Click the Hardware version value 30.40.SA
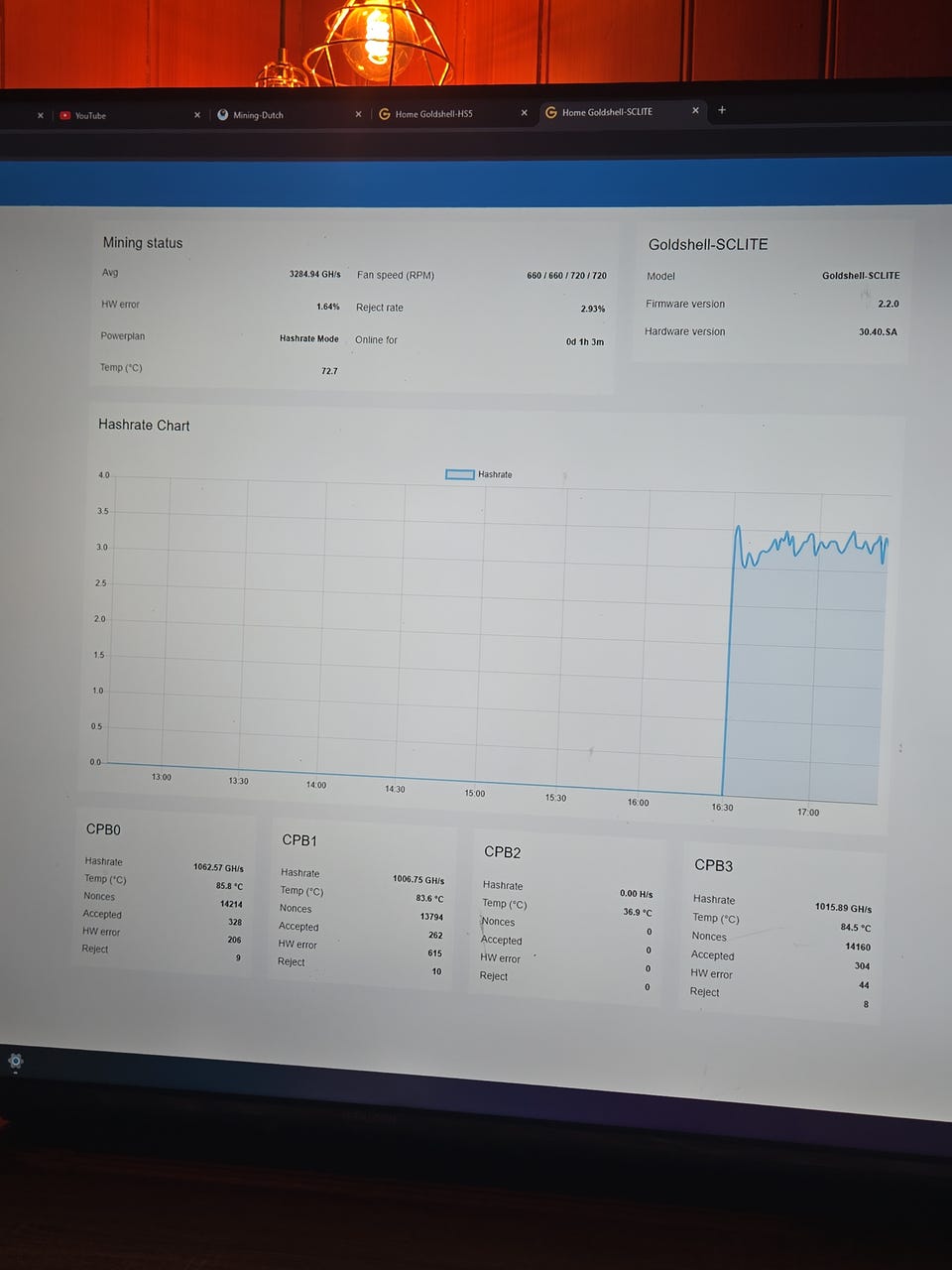Viewport: 952px width, 1270px height. (878, 331)
